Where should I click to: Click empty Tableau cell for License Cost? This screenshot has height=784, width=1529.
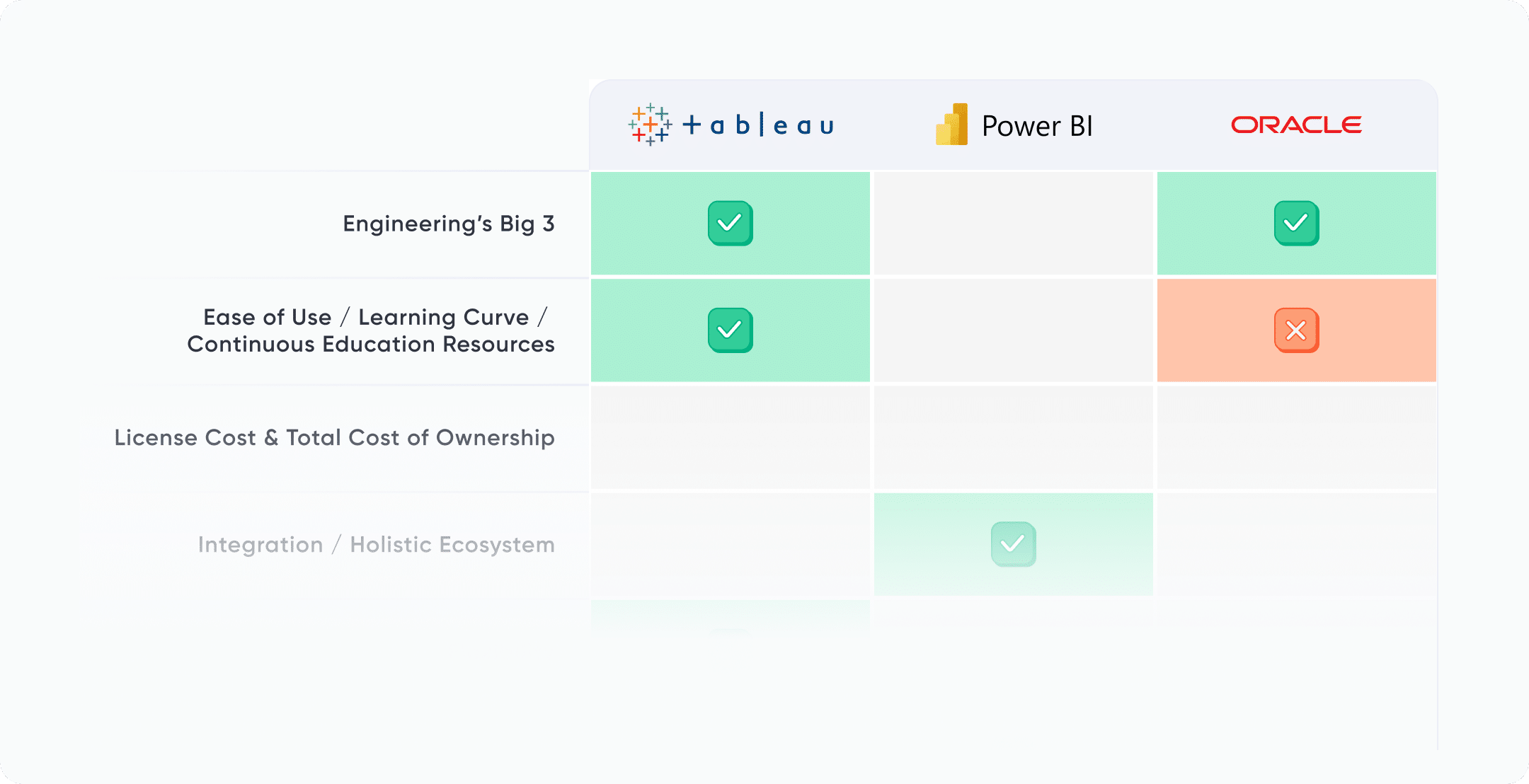point(730,438)
